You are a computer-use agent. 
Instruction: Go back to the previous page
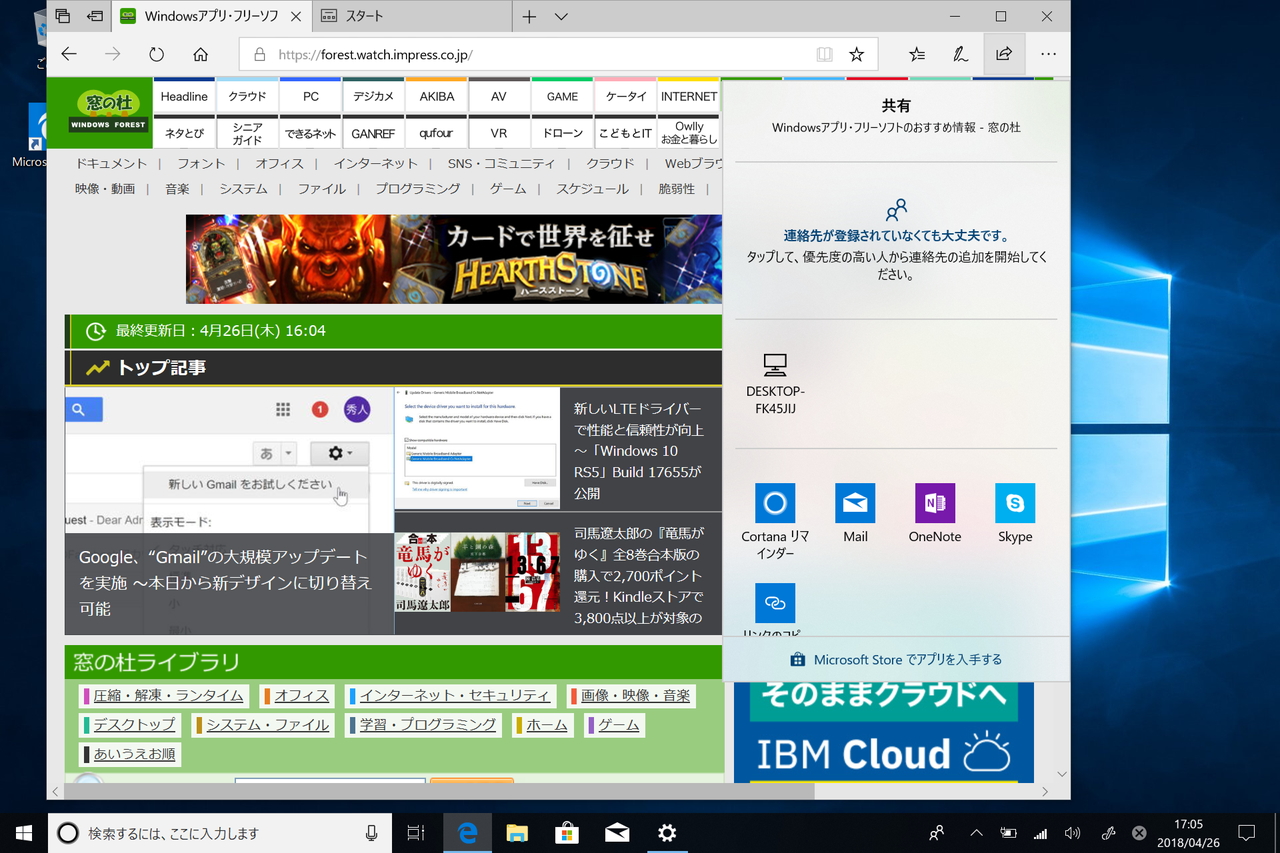click(69, 55)
